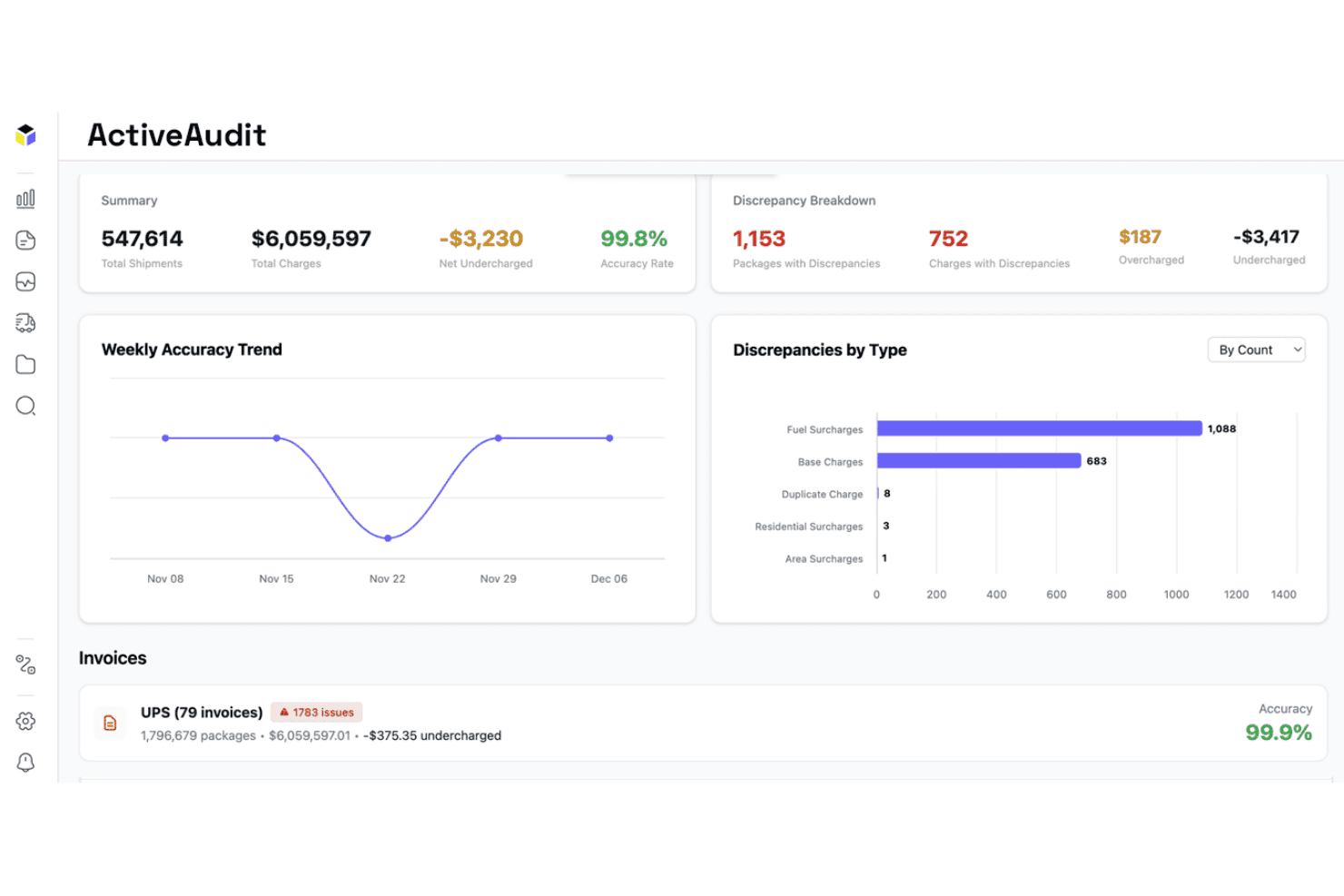Open the document note sidebar icon
This screenshot has width=1344, height=896.
pyautogui.click(x=25, y=240)
